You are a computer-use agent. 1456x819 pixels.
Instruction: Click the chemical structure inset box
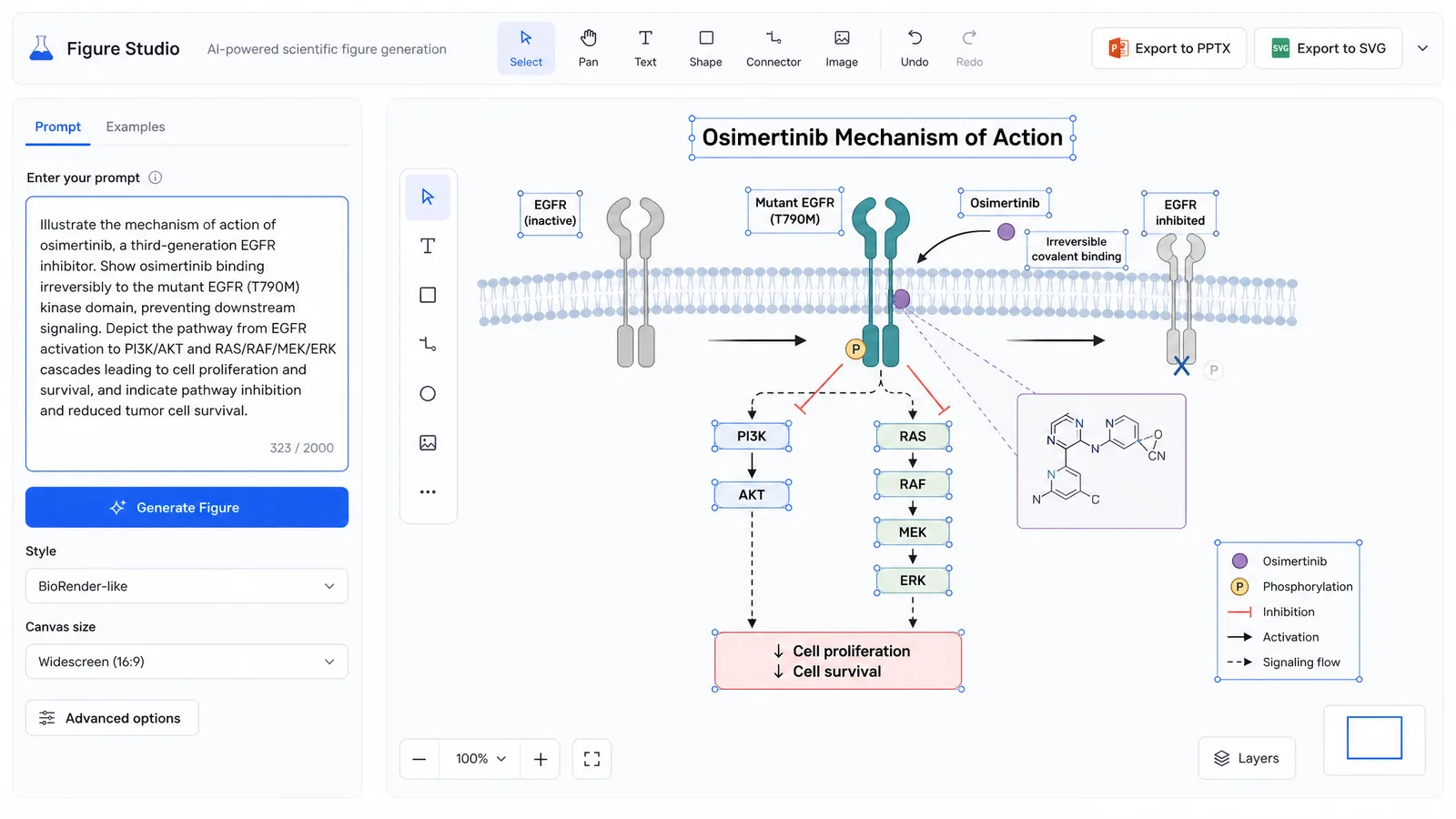(x=1101, y=461)
